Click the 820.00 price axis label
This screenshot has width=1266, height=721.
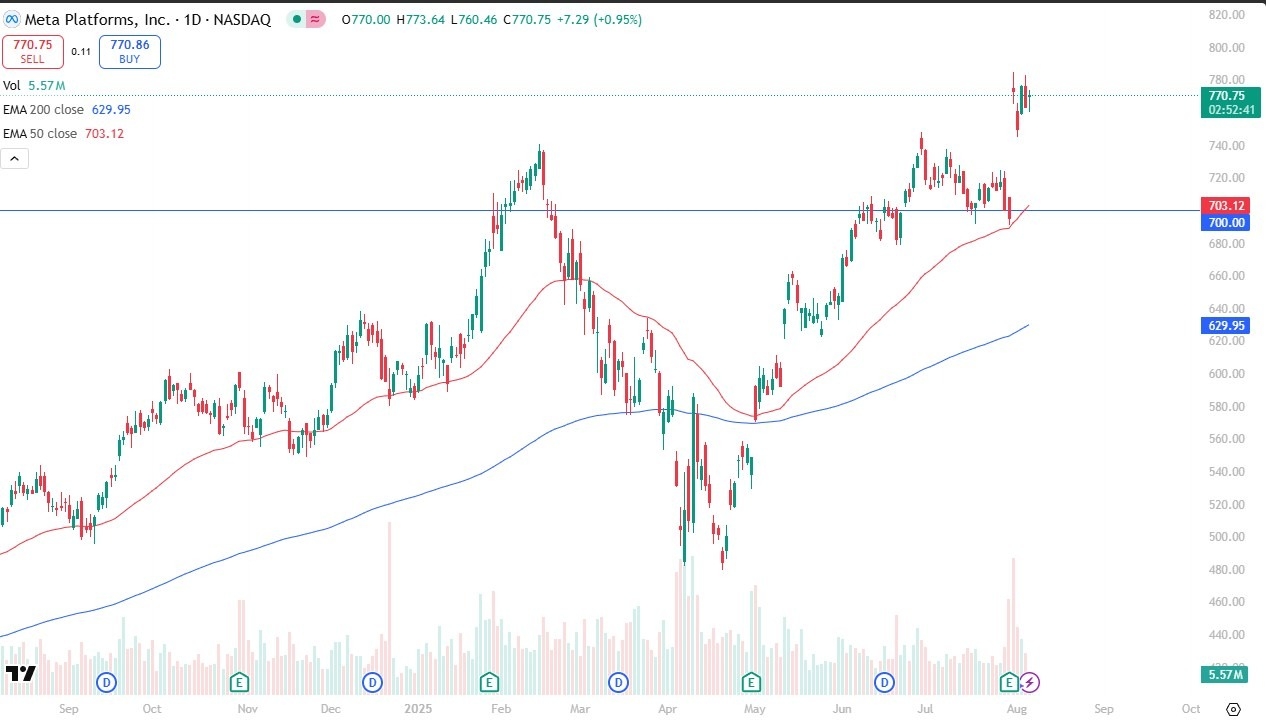pos(1226,15)
